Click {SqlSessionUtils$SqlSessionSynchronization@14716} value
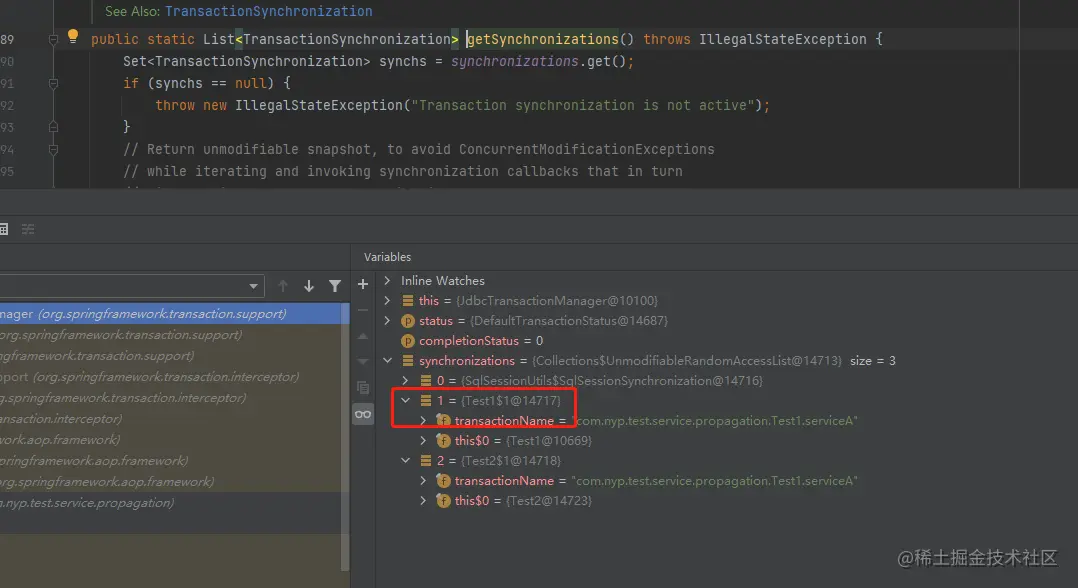 (x=611, y=380)
